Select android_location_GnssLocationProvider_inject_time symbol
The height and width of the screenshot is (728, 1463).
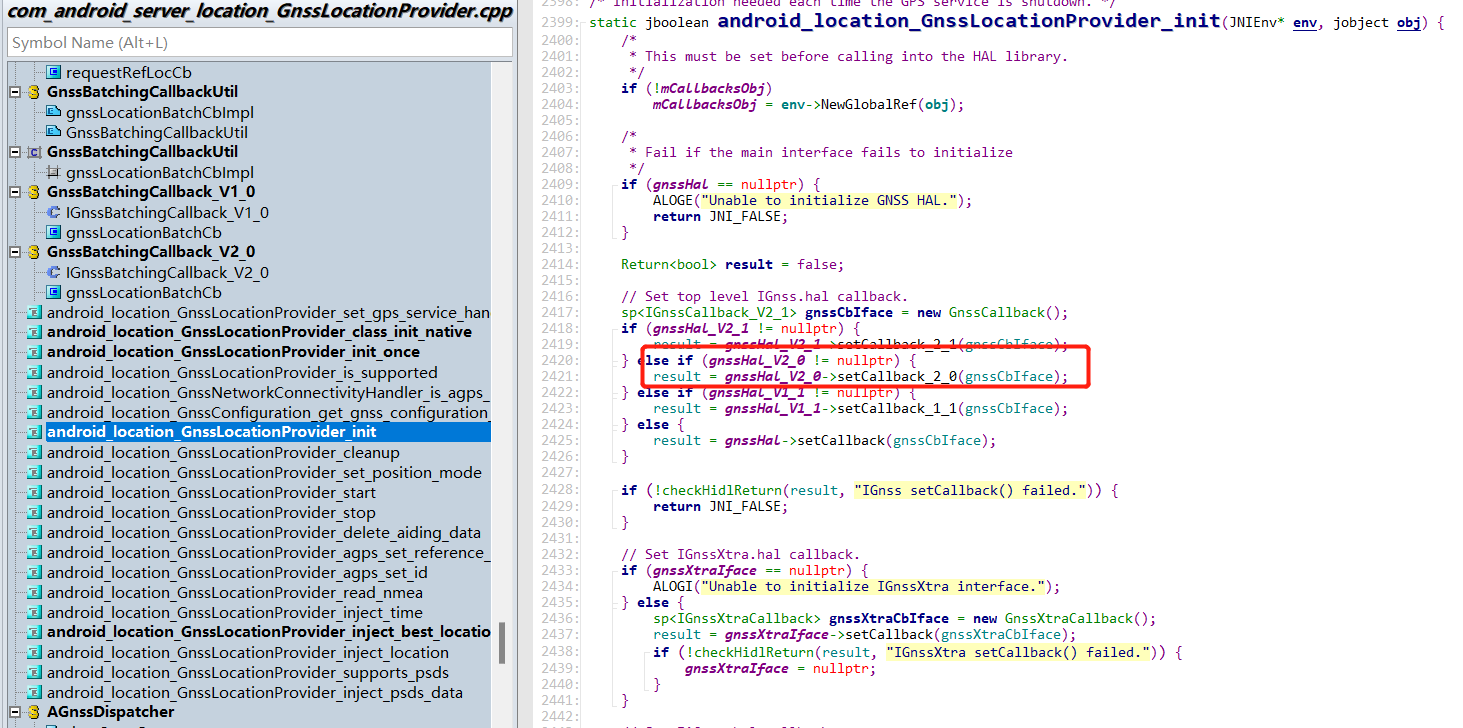pos(235,612)
